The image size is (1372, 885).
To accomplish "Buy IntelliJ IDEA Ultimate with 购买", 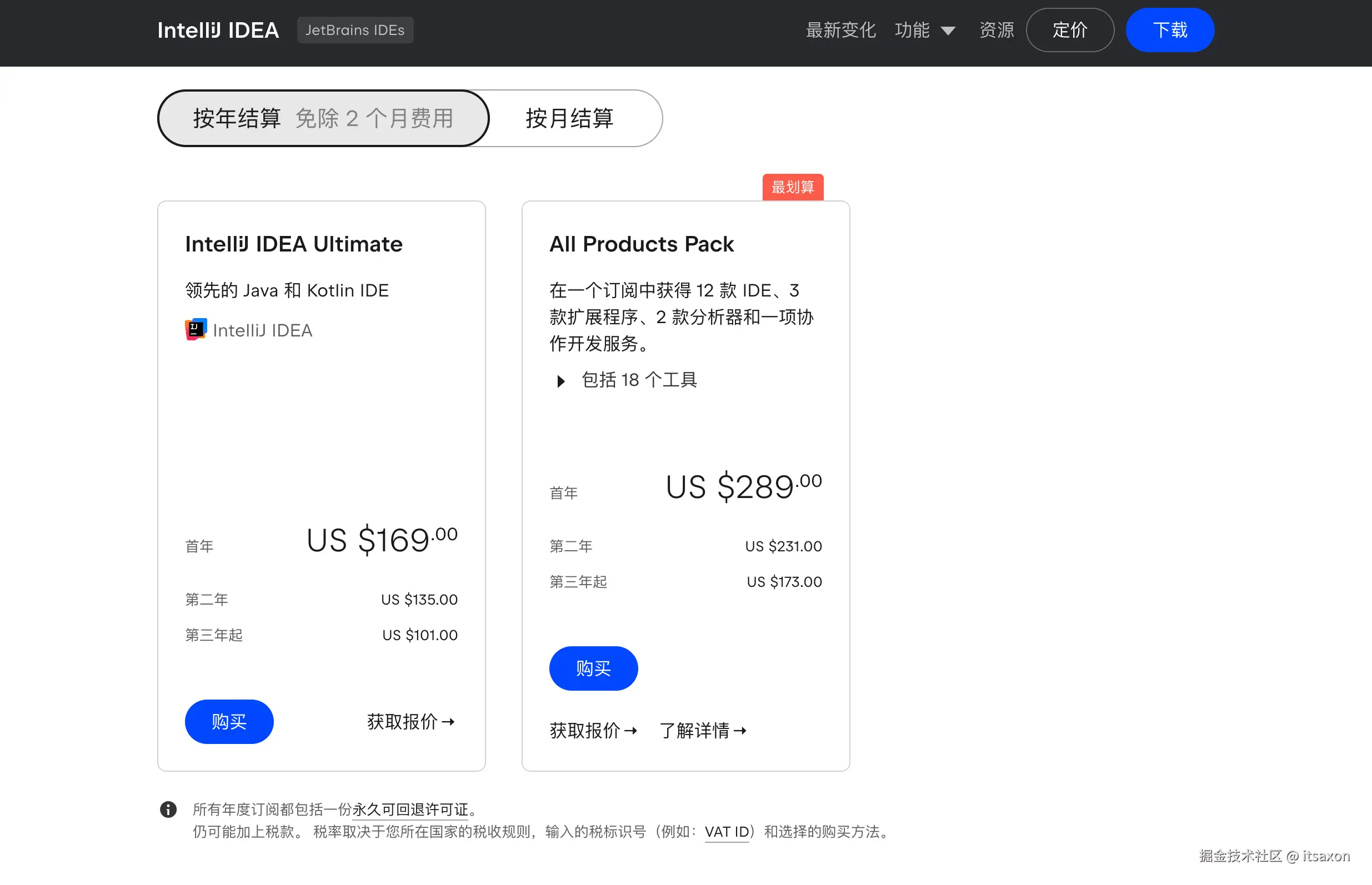I will (229, 721).
